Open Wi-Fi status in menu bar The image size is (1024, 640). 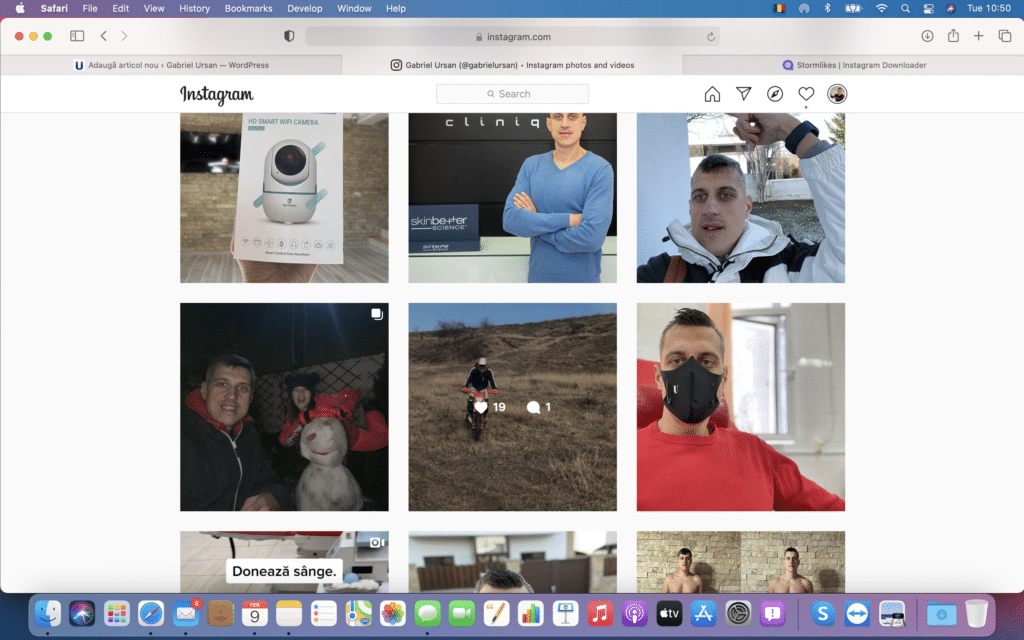click(x=881, y=8)
